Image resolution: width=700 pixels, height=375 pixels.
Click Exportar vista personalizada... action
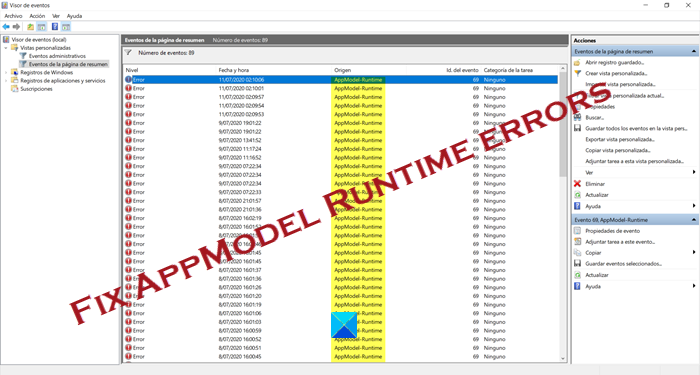(620, 140)
